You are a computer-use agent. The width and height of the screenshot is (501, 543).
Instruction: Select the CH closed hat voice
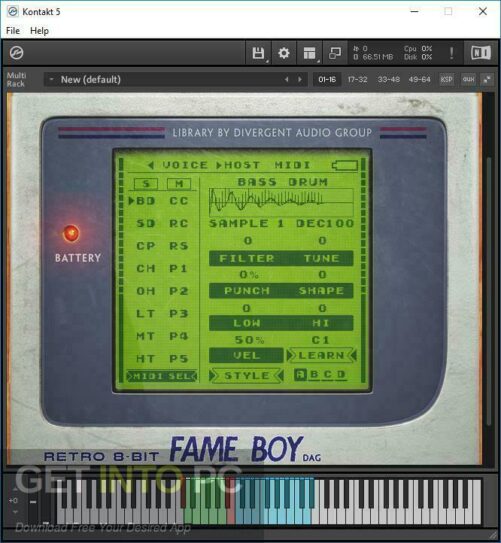coord(145,268)
